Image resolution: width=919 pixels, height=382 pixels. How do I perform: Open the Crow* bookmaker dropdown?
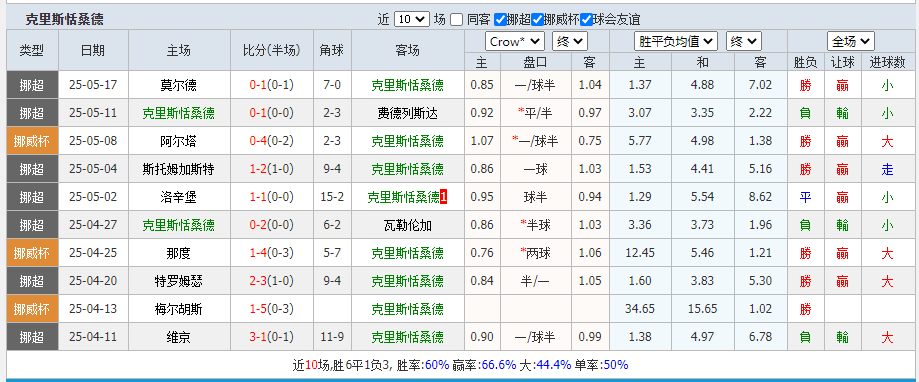[x=515, y=42]
